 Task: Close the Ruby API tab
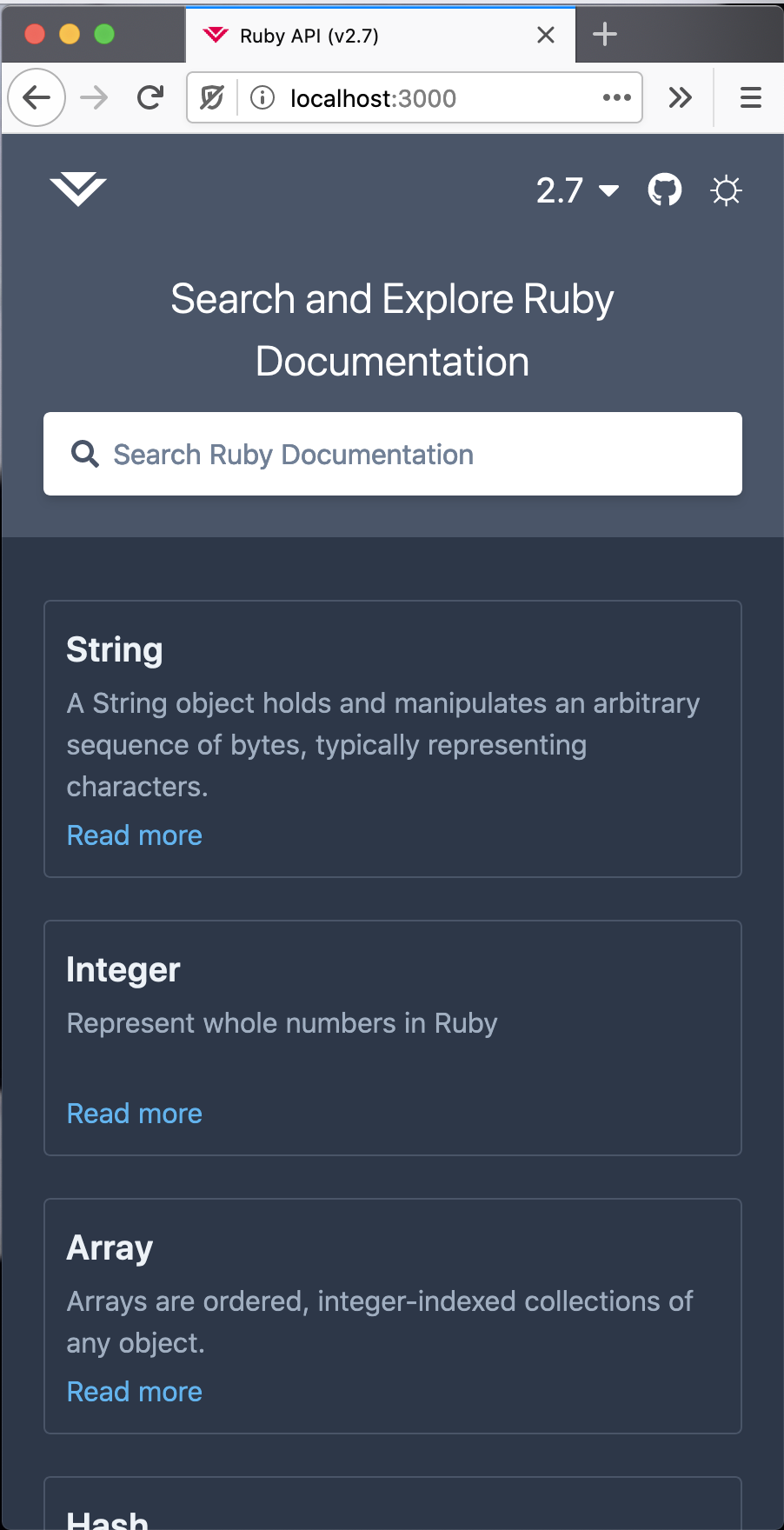tap(546, 35)
